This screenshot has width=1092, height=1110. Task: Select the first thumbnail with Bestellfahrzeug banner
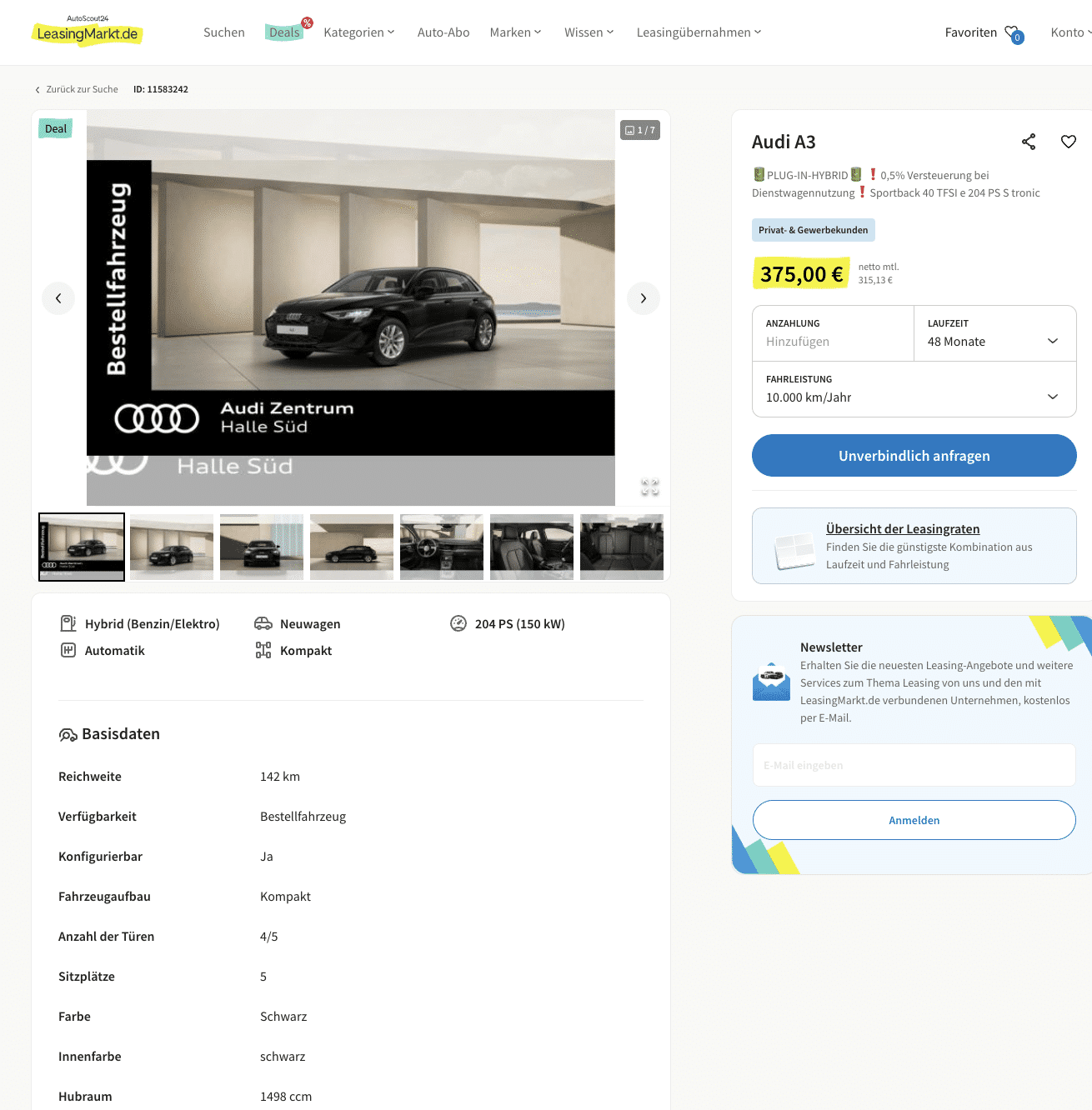[x=82, y=547]
